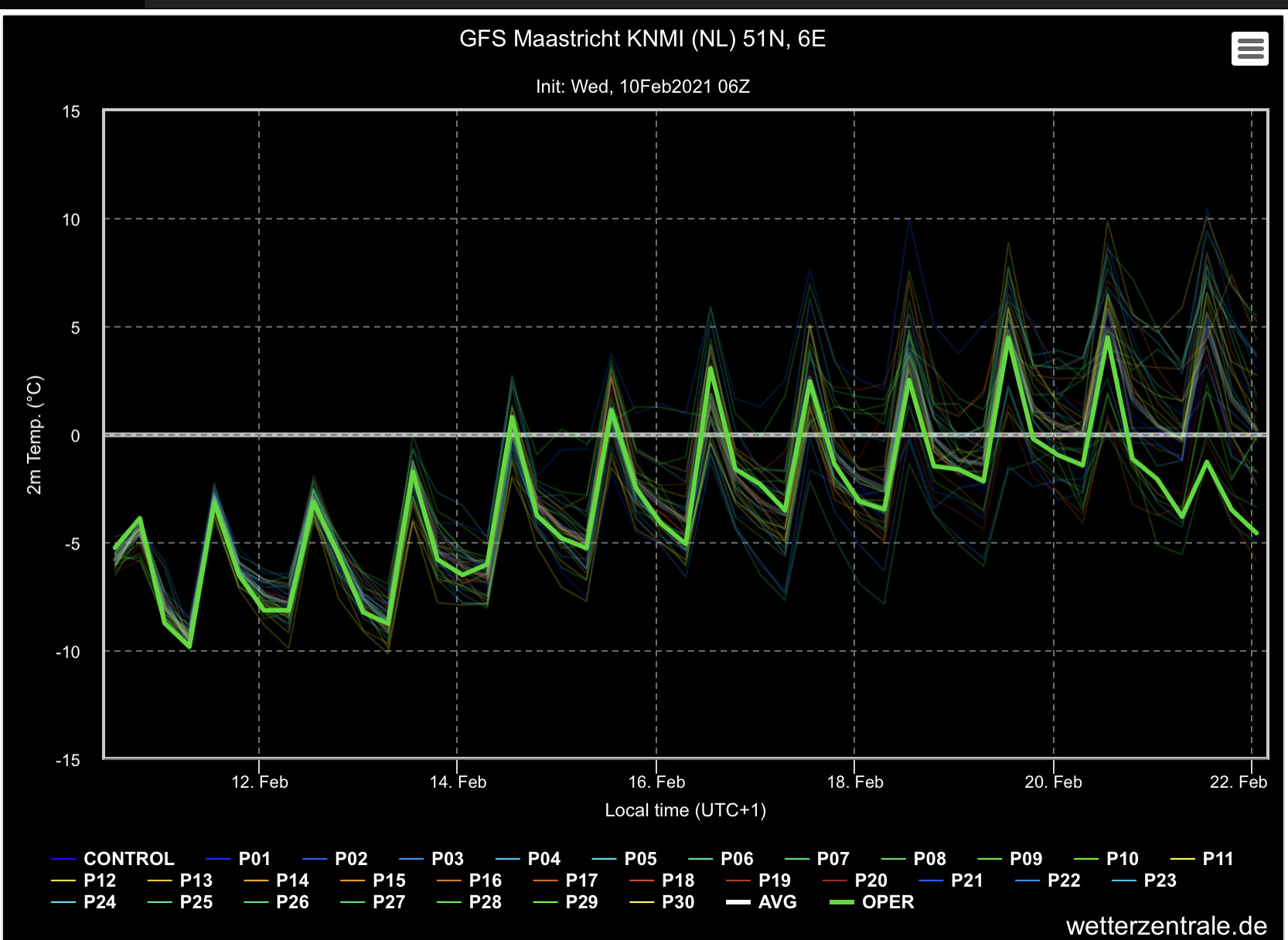Hide the P01 ensemble member
Viewport: 1288px width, 940px height.
[x=239, y=859]
